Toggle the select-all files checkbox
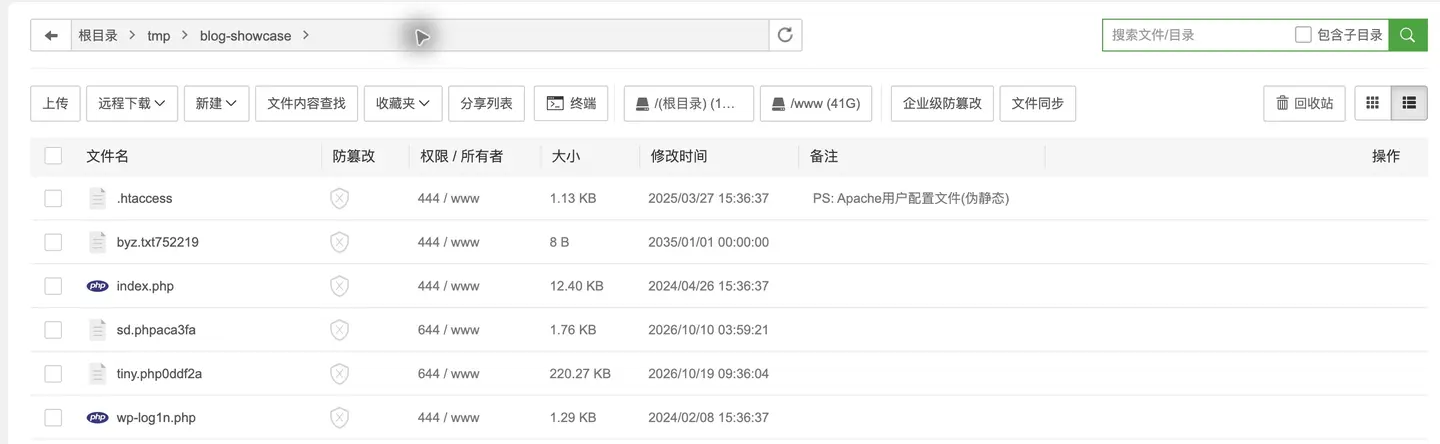1440x444 pixels. pos(53,156)
